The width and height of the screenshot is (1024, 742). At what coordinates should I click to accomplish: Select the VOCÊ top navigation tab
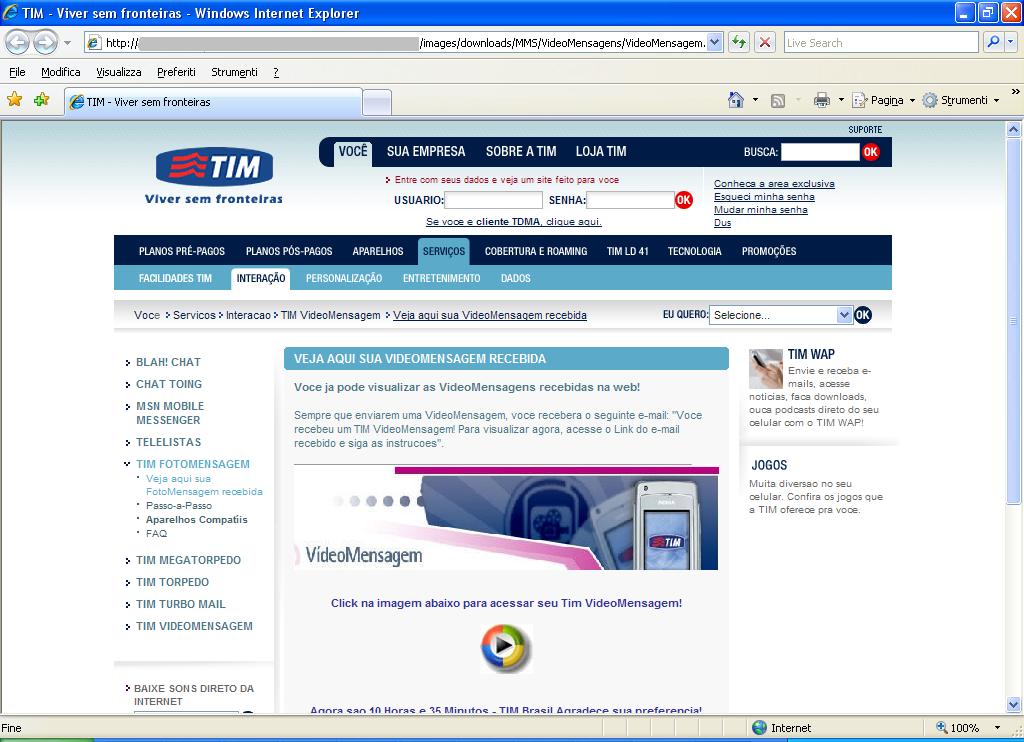[353, 152]
